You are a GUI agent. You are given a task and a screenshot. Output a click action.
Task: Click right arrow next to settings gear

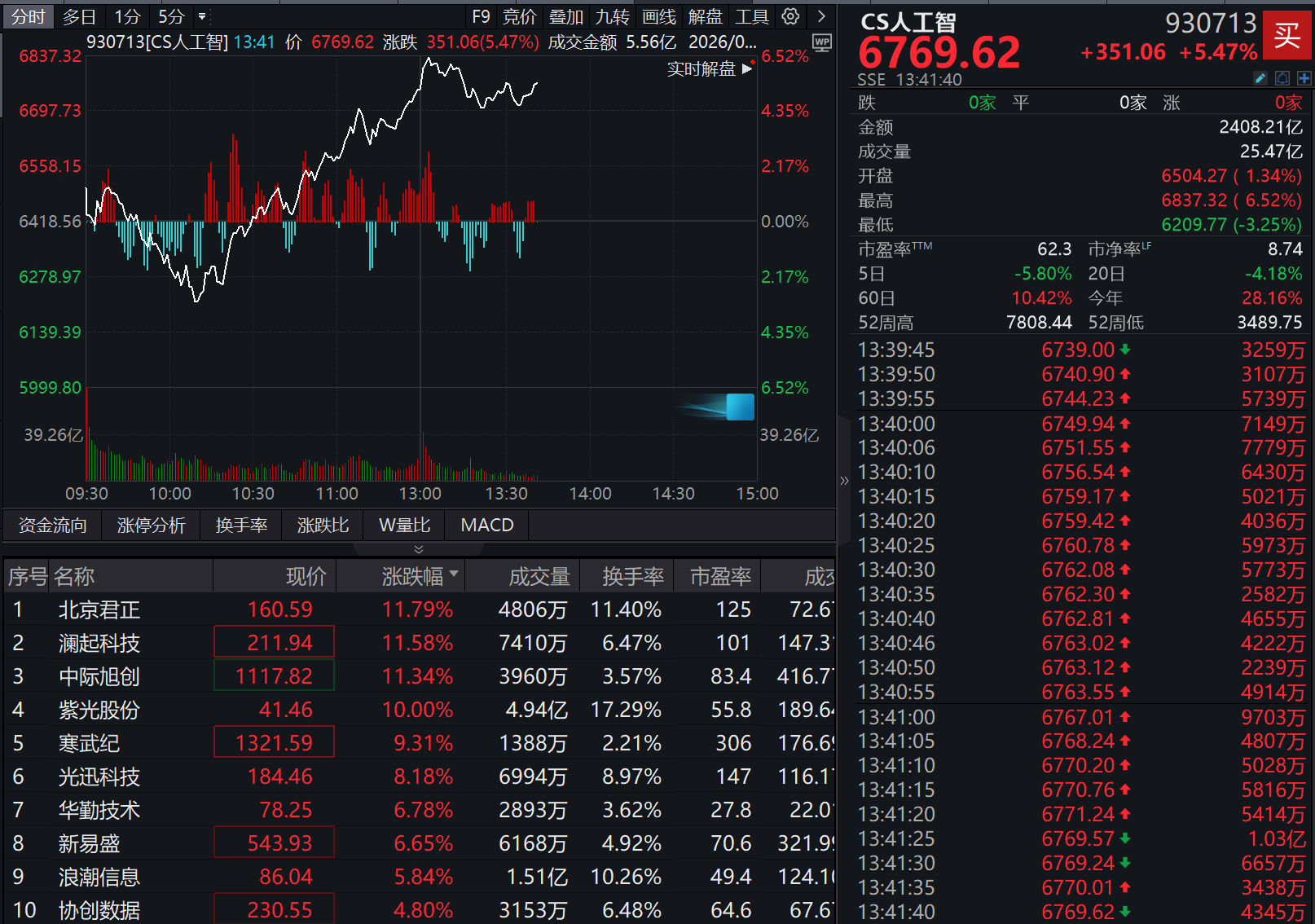pyautogui.click(x=821, y=16)
